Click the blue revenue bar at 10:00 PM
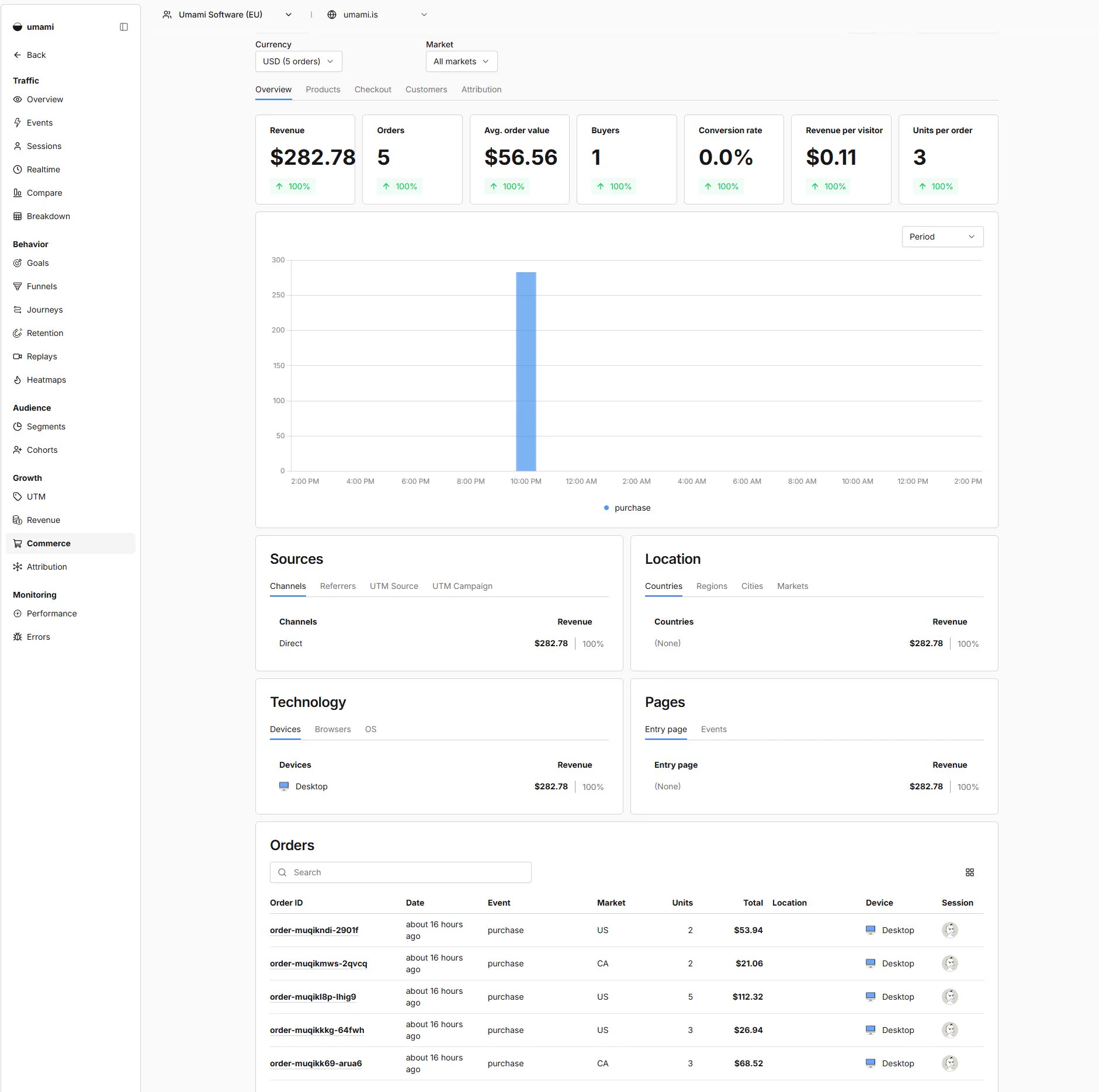The width and height of the screenshot is (1099, 1092). coord(526,372)
